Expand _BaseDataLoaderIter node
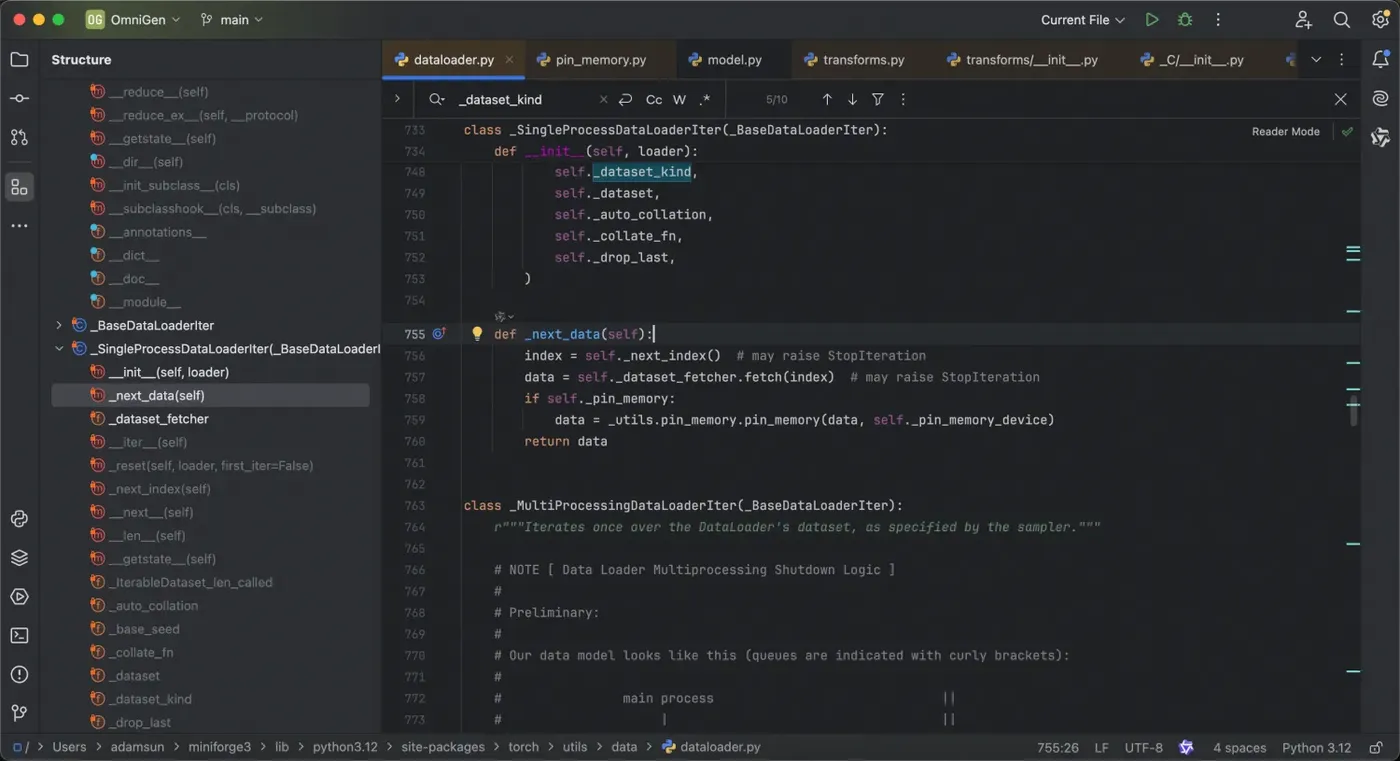This screenshot has height=761, width=1400. click(59, 325)
